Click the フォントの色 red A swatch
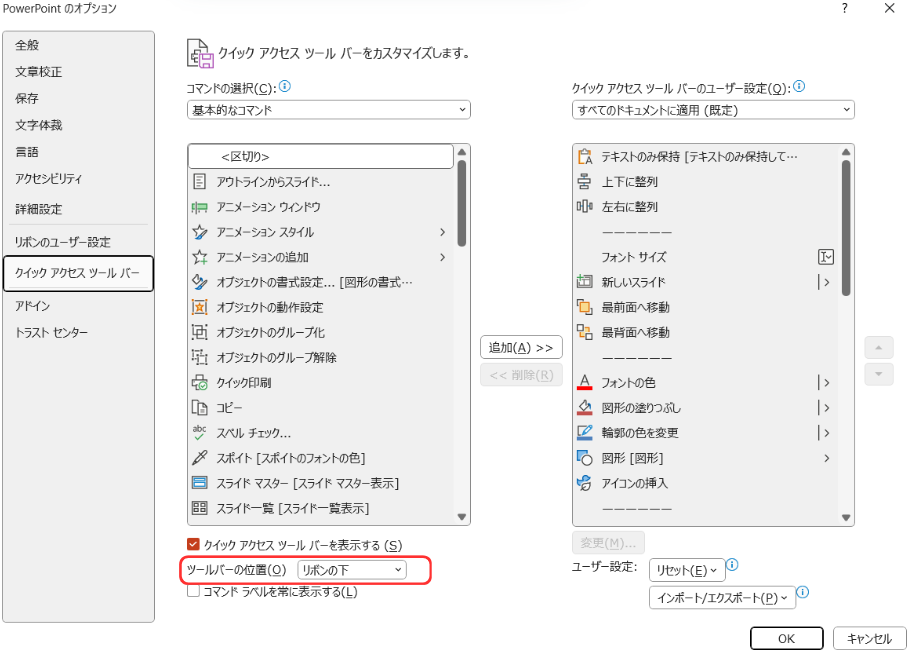Viewport: 916px width, 652px height. (585, 383)
